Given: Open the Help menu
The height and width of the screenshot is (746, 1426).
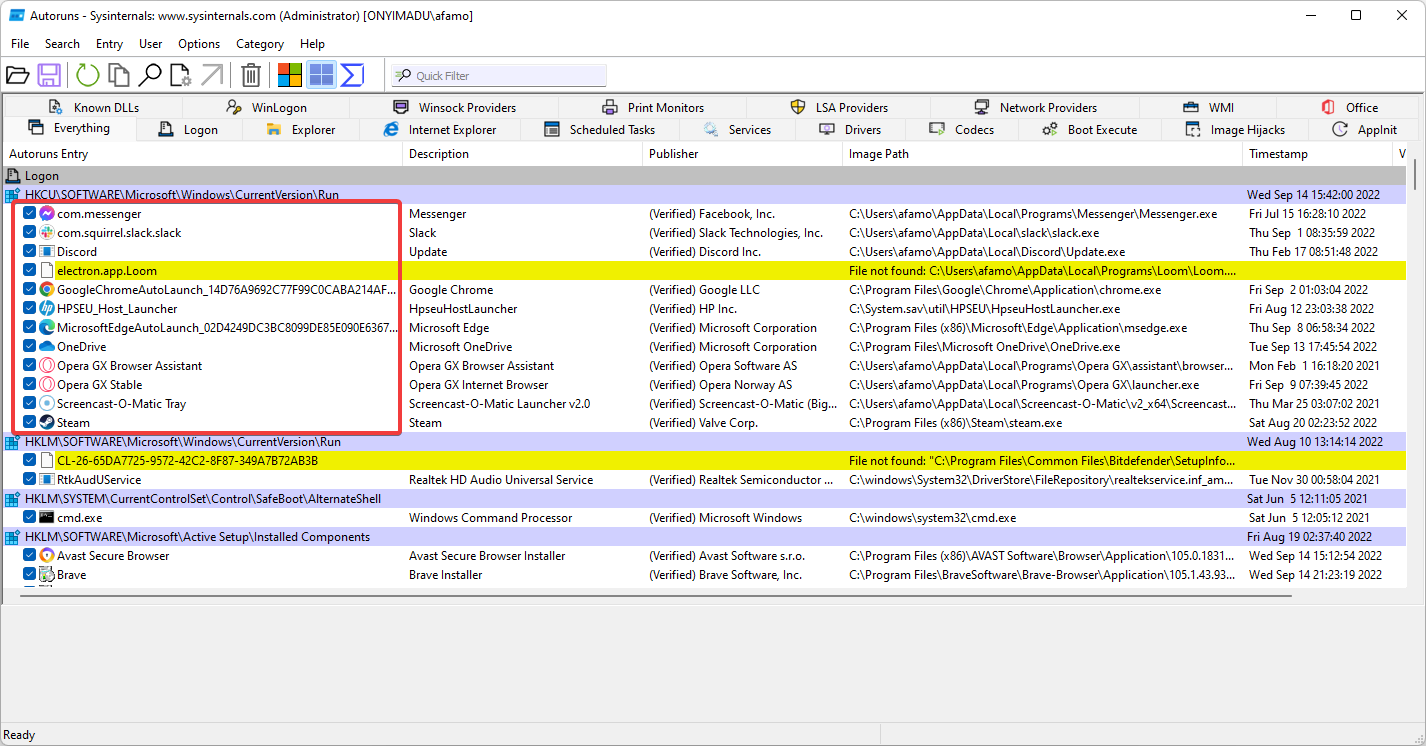Looking at the screenshot, I should 313,44.
